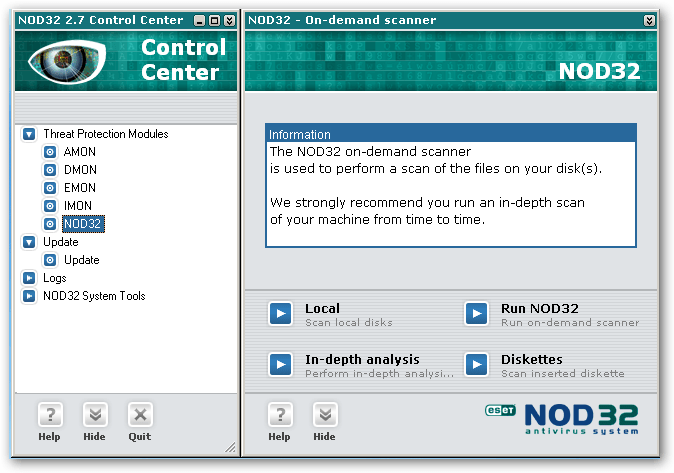Click the Logs label in tree
The width and height of the screenshot is (674, 473).
(55, 278)
